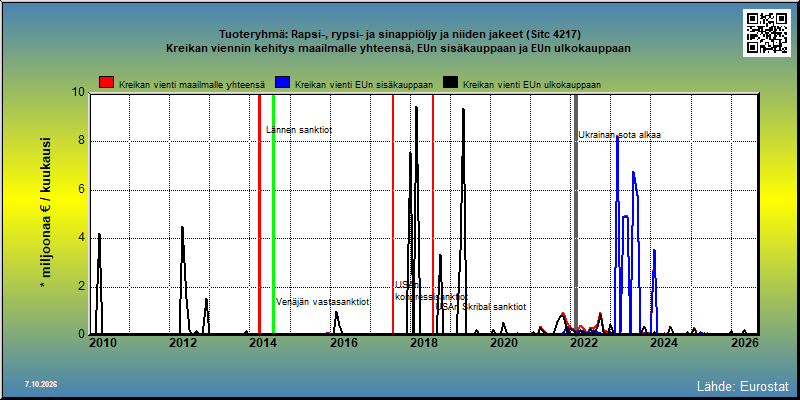This screenshot has width=800, height=400.
Task: Click the y-axis title miljoonaa € / kuukausi
Action: coord(46,214)
